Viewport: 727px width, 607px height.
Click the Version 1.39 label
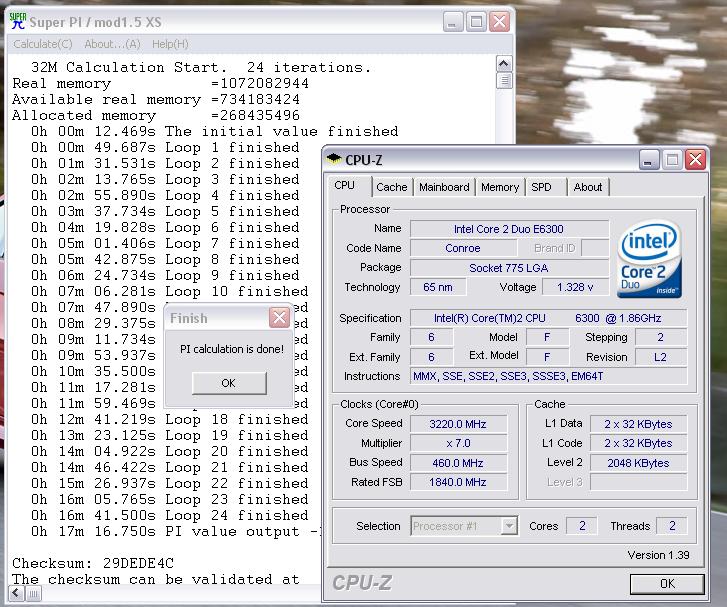(x=658, y=555)
